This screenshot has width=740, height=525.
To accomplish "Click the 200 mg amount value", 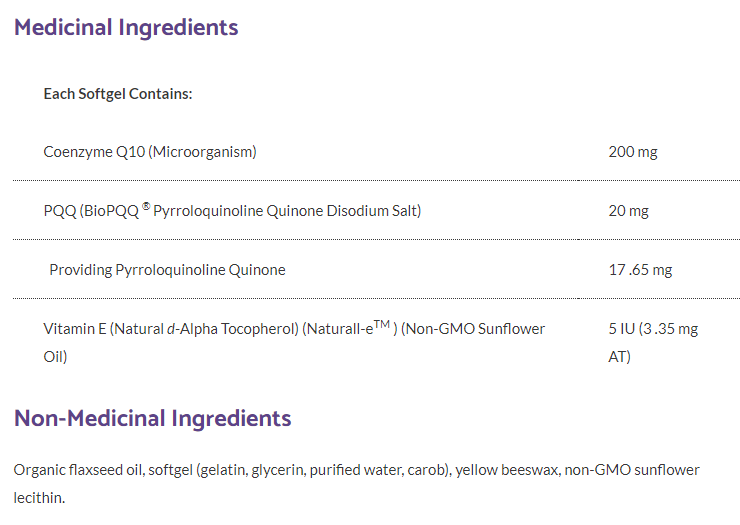I will pyautogui.click(x=632, y=152).
